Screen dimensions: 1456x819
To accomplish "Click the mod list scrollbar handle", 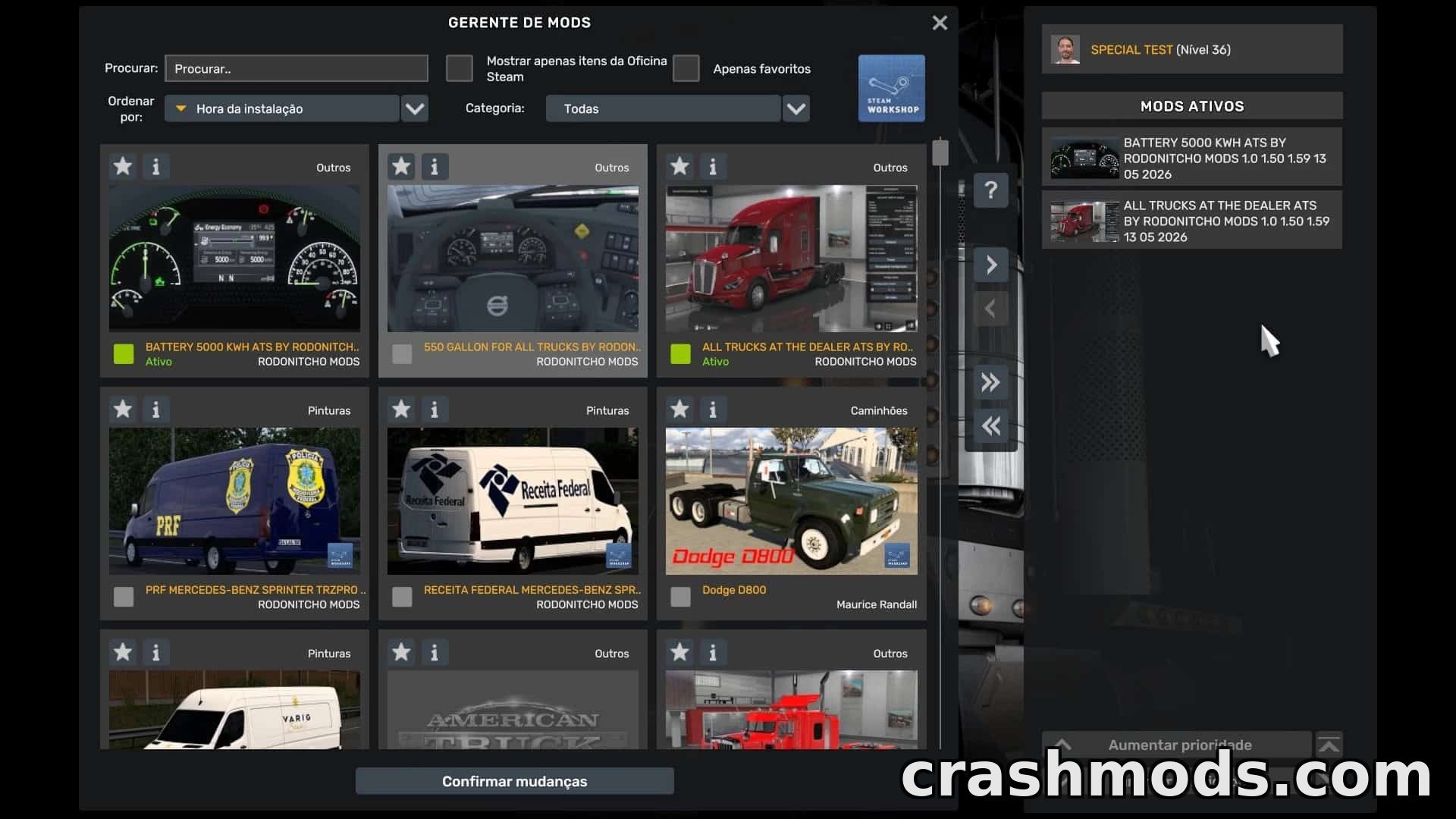I will point(940,152).
